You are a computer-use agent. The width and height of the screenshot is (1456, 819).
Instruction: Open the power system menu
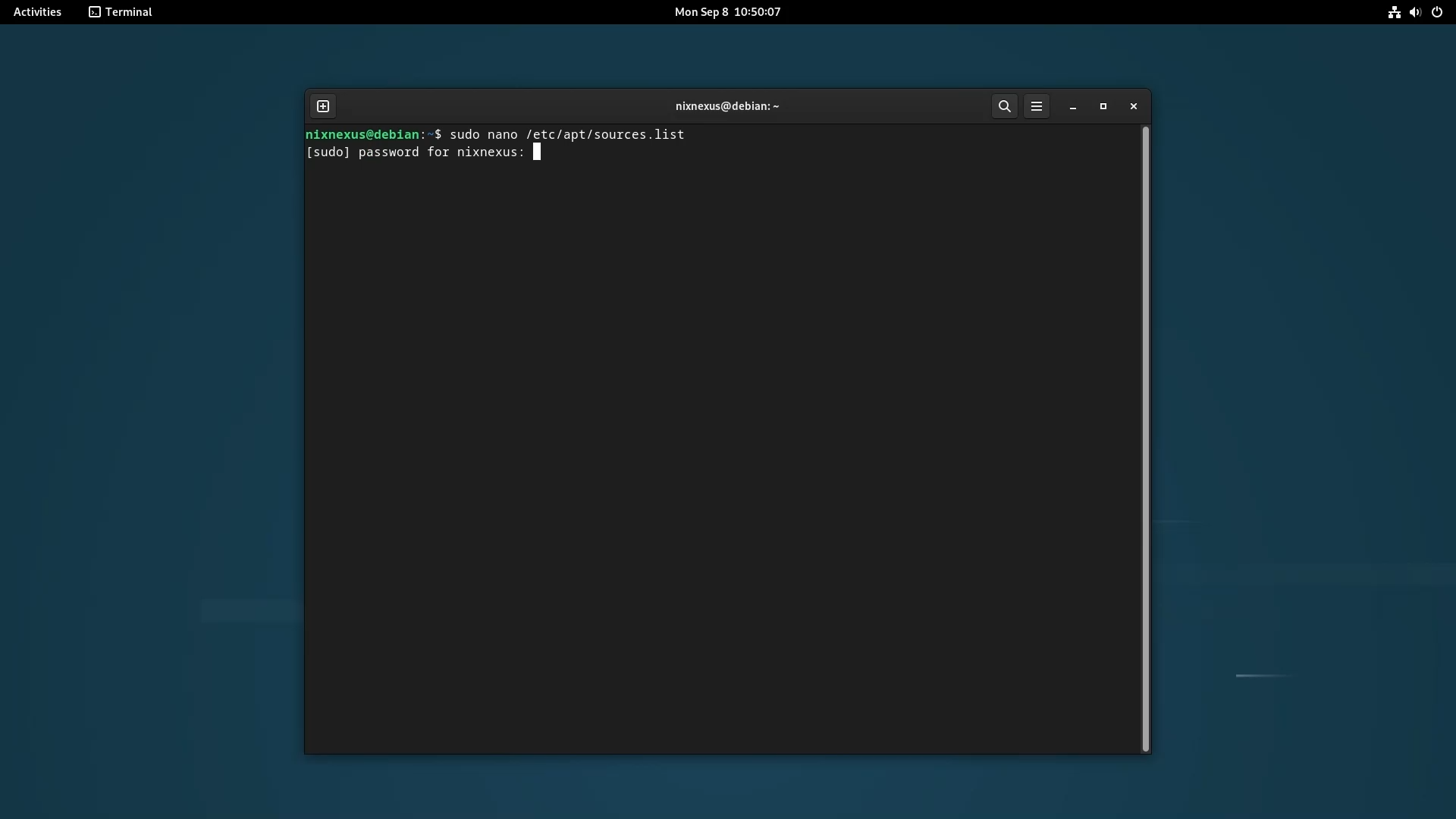(1437, 12)
